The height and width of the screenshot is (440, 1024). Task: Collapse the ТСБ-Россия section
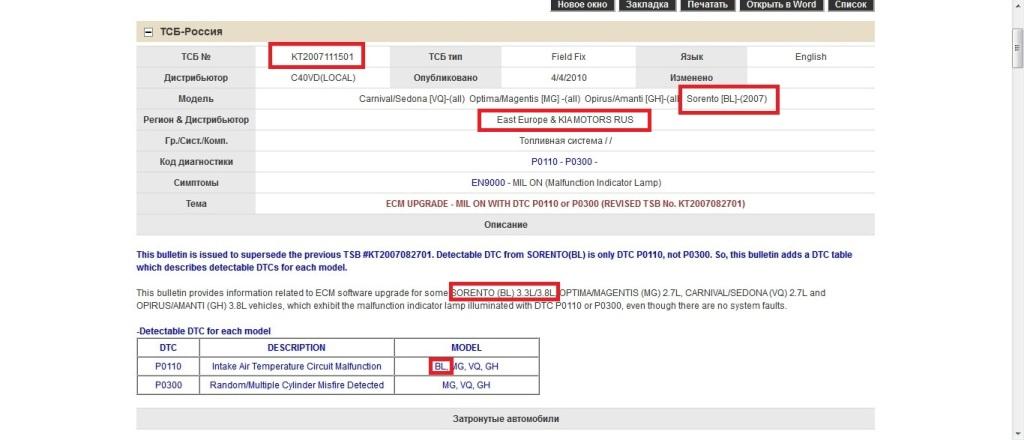pyautogui.click(x=148, y=32)
